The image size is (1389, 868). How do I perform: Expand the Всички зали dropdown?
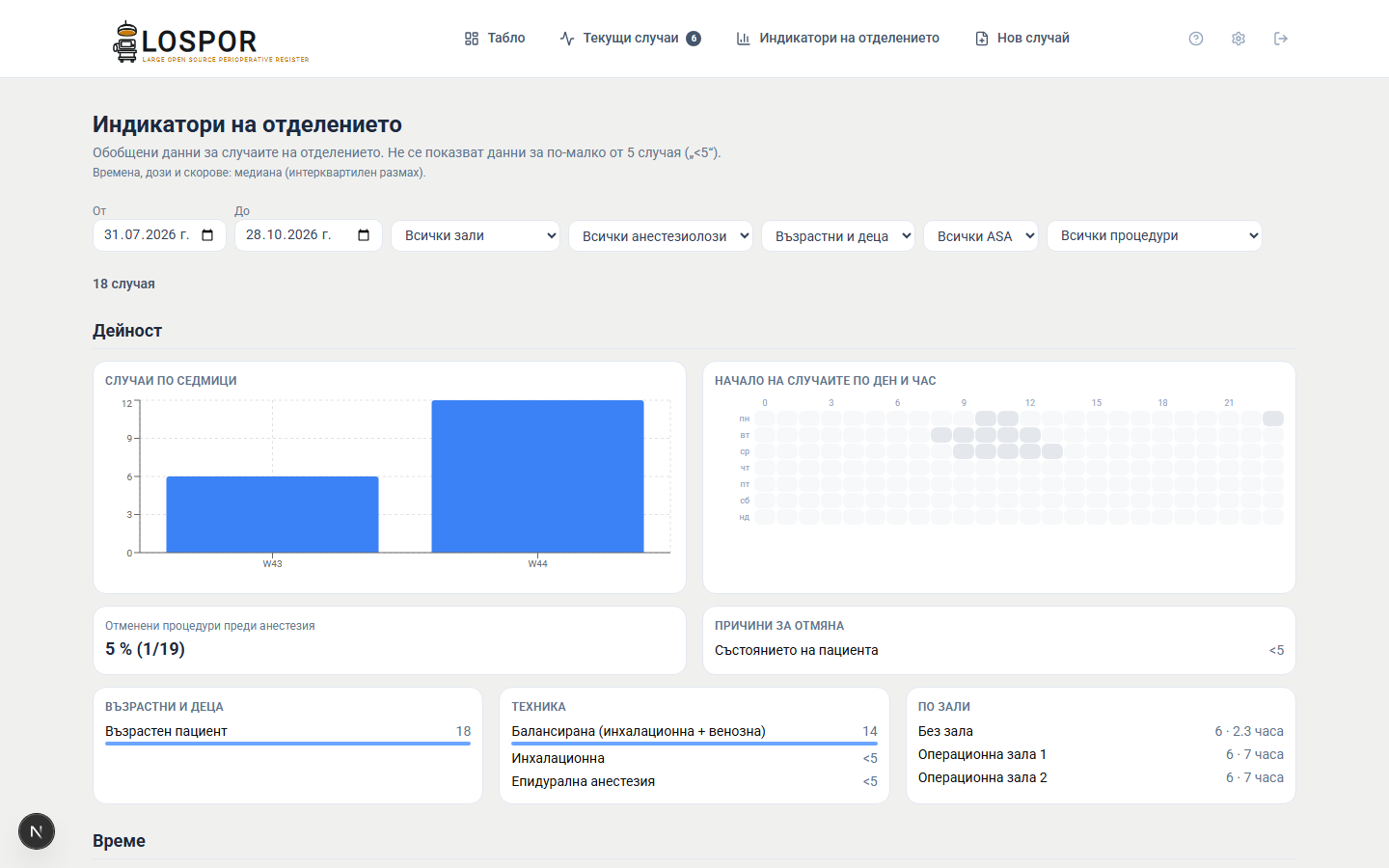tap(476, 236)
